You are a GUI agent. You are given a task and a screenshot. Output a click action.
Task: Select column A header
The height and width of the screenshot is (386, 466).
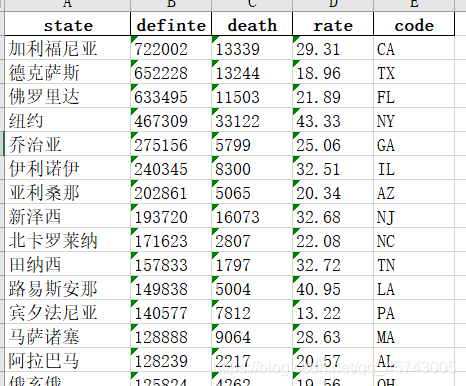pyautogui.click(x=68, y=5)
